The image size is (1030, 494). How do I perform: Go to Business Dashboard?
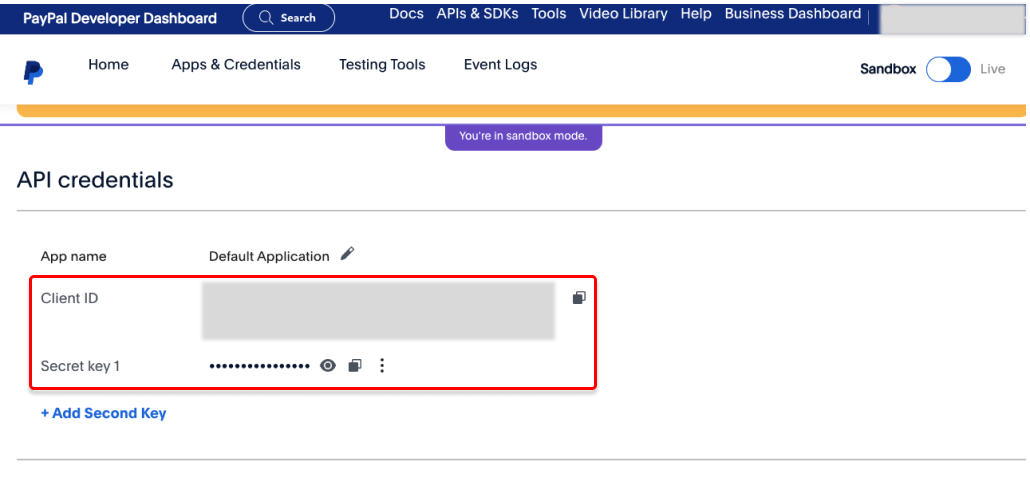tap(793, 14)
